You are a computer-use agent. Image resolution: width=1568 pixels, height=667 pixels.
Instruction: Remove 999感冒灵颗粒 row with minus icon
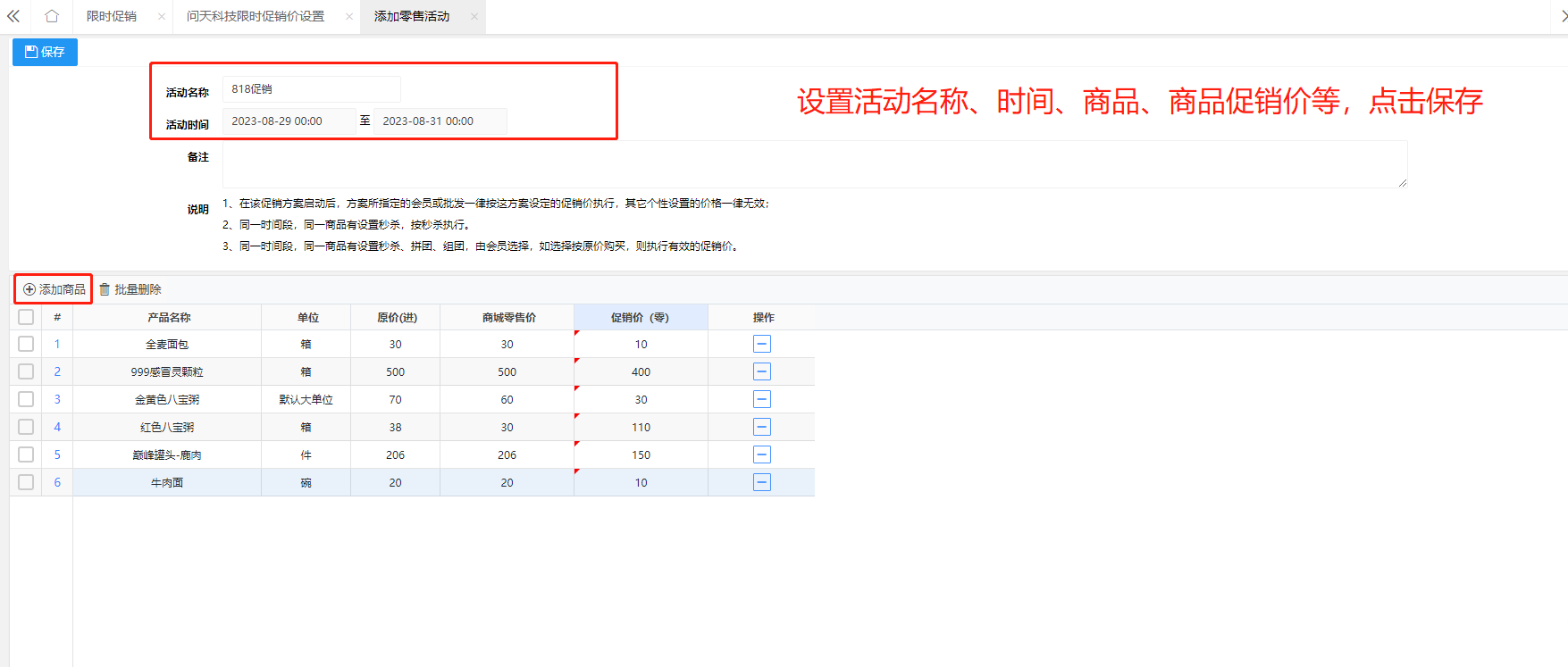761,371
